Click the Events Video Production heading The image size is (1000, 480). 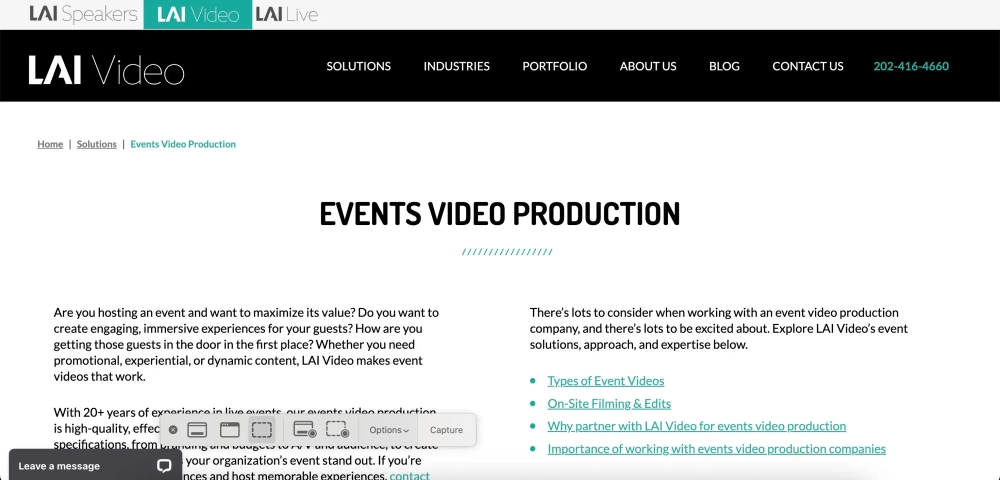(x=500, y=214)
